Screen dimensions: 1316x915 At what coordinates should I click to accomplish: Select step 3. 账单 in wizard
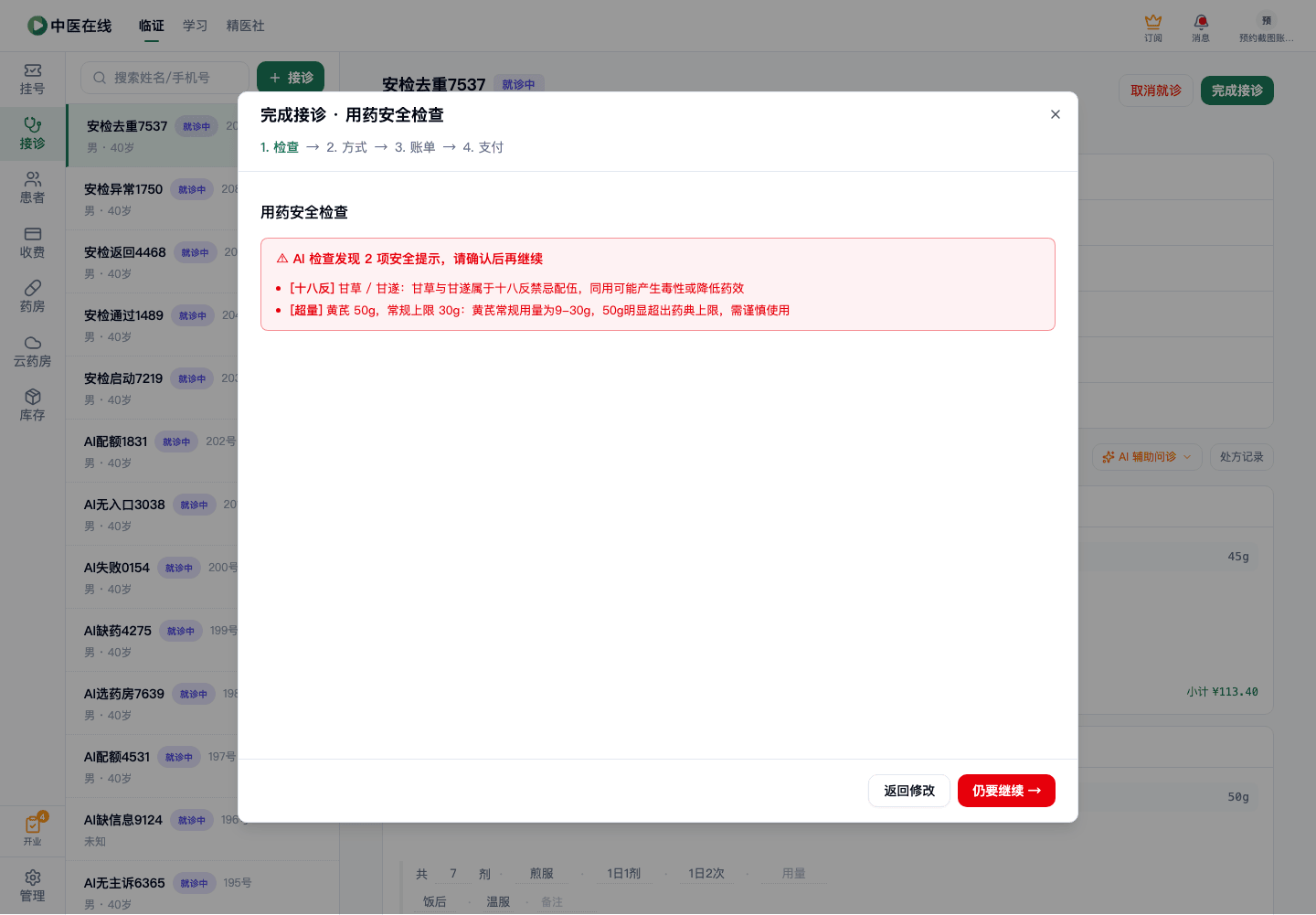pyautogui.click(x=415, y=147)
